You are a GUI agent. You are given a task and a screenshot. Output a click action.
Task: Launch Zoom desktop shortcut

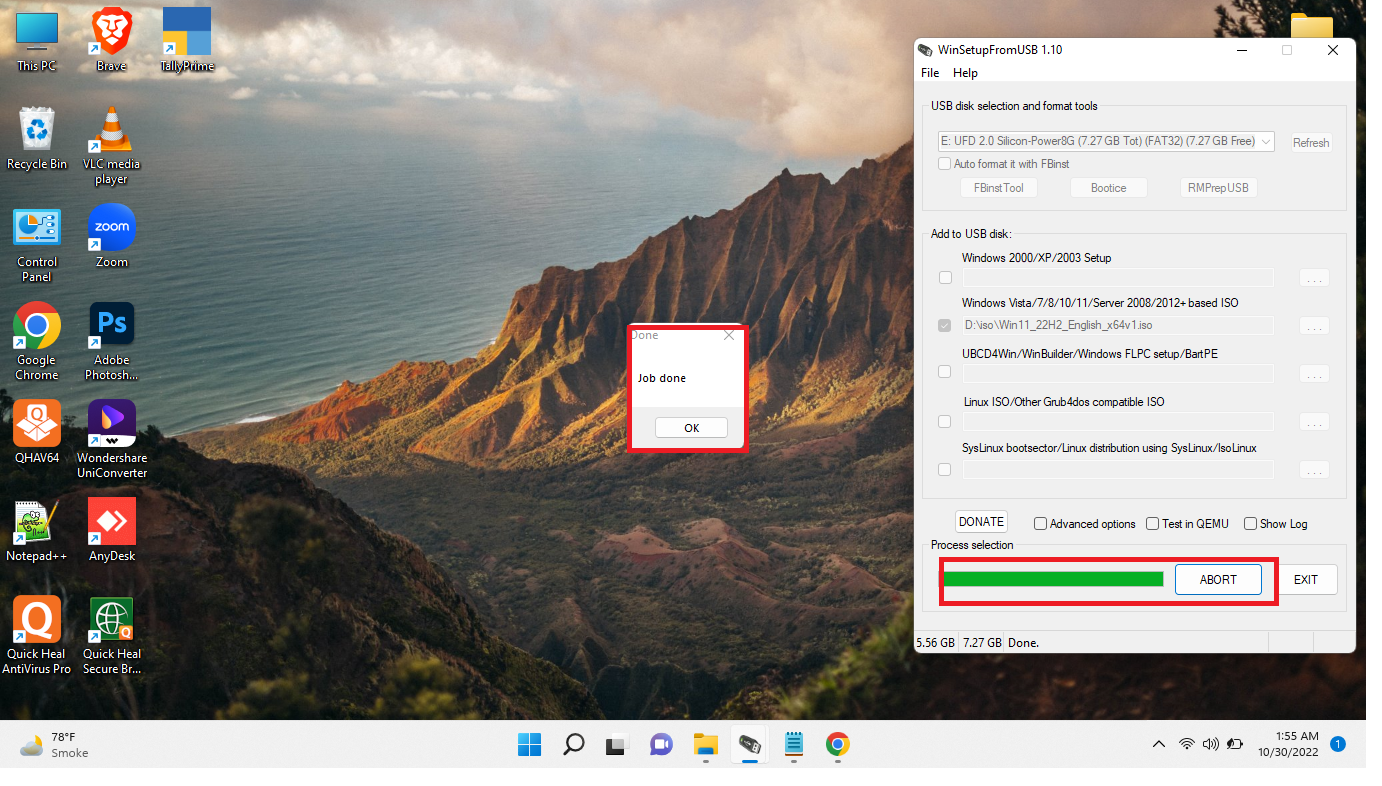pyautogui.click(x=111, y=236)
